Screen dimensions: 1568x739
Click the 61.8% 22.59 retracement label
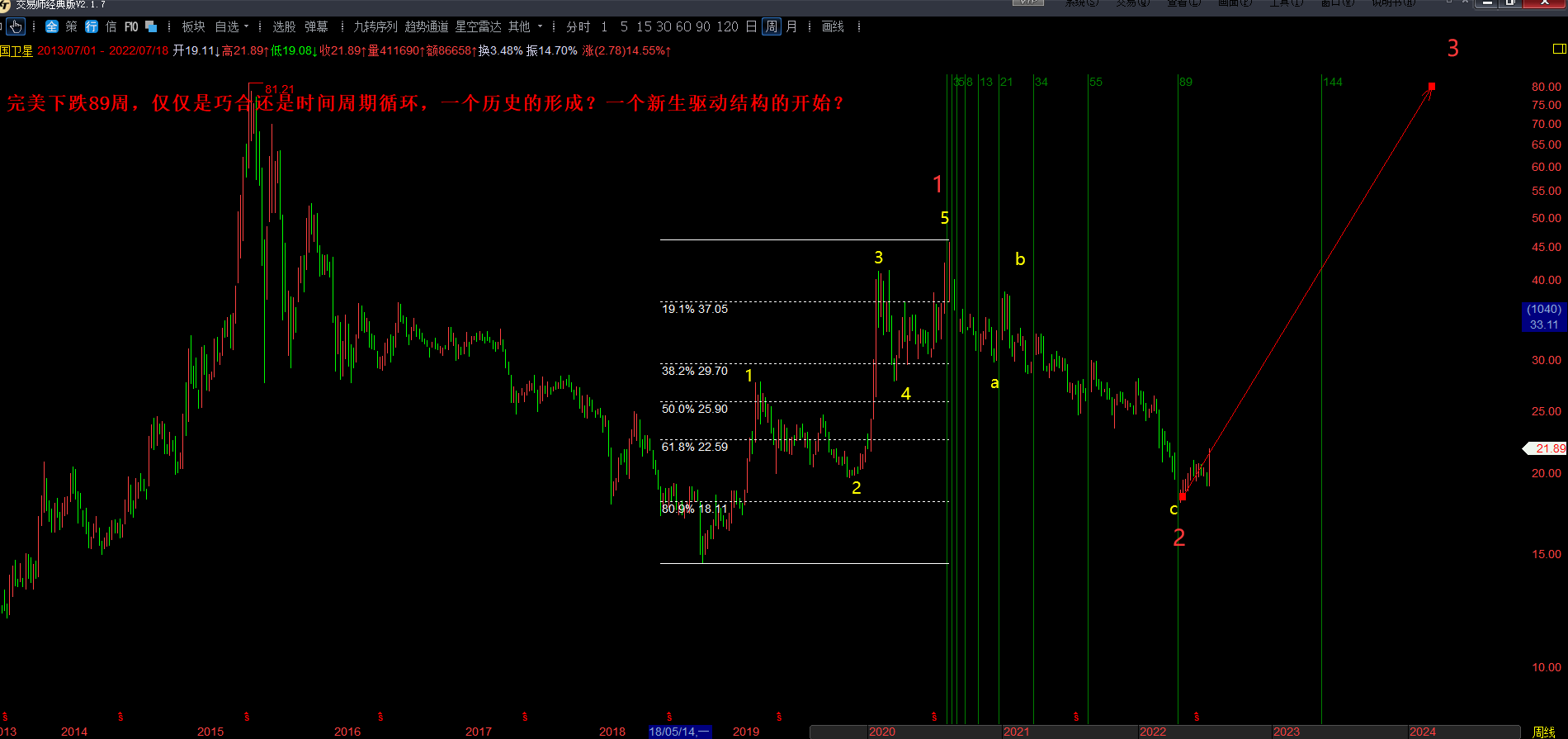[695, 447]
